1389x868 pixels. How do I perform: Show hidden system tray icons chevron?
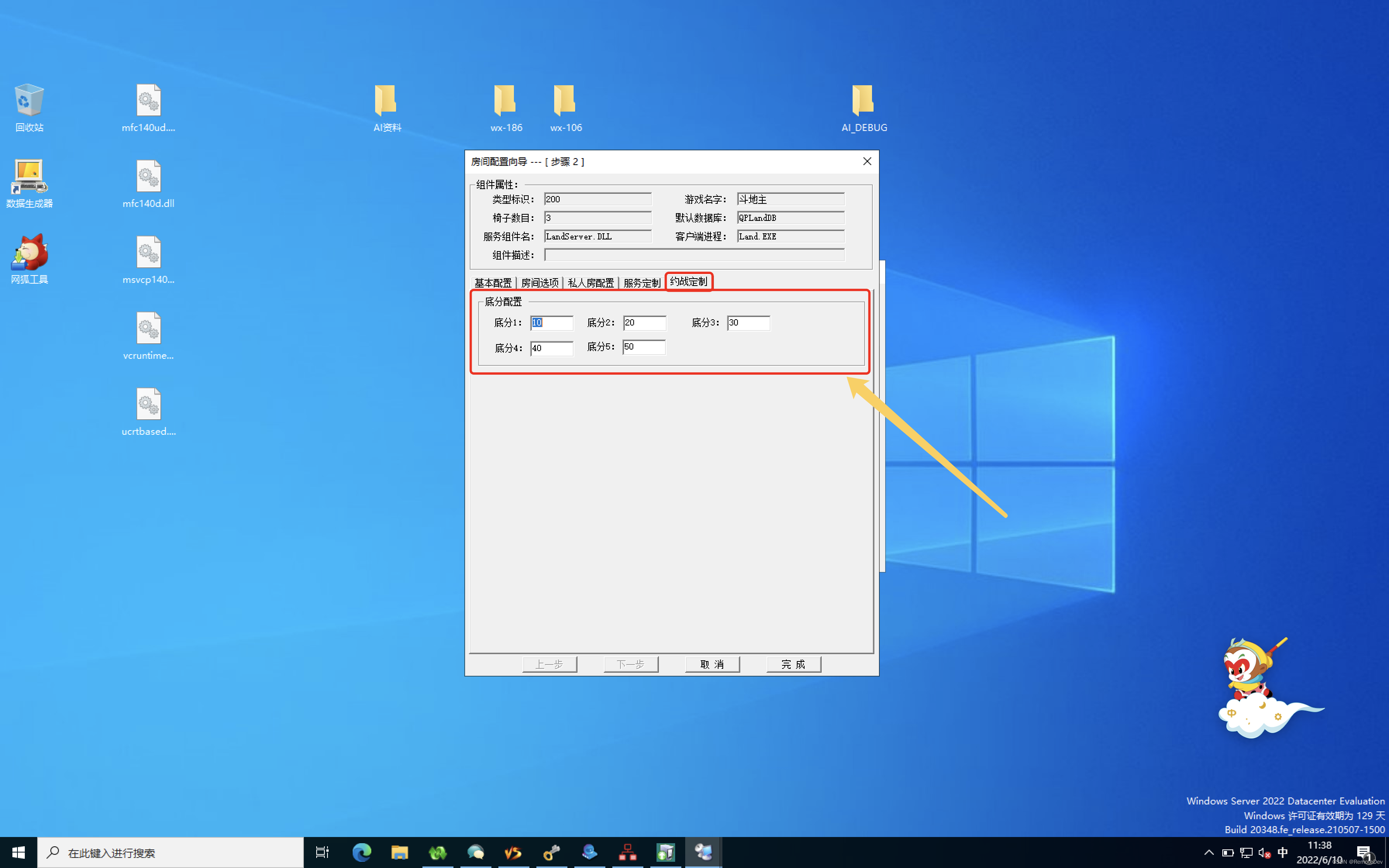(1209, 852)
